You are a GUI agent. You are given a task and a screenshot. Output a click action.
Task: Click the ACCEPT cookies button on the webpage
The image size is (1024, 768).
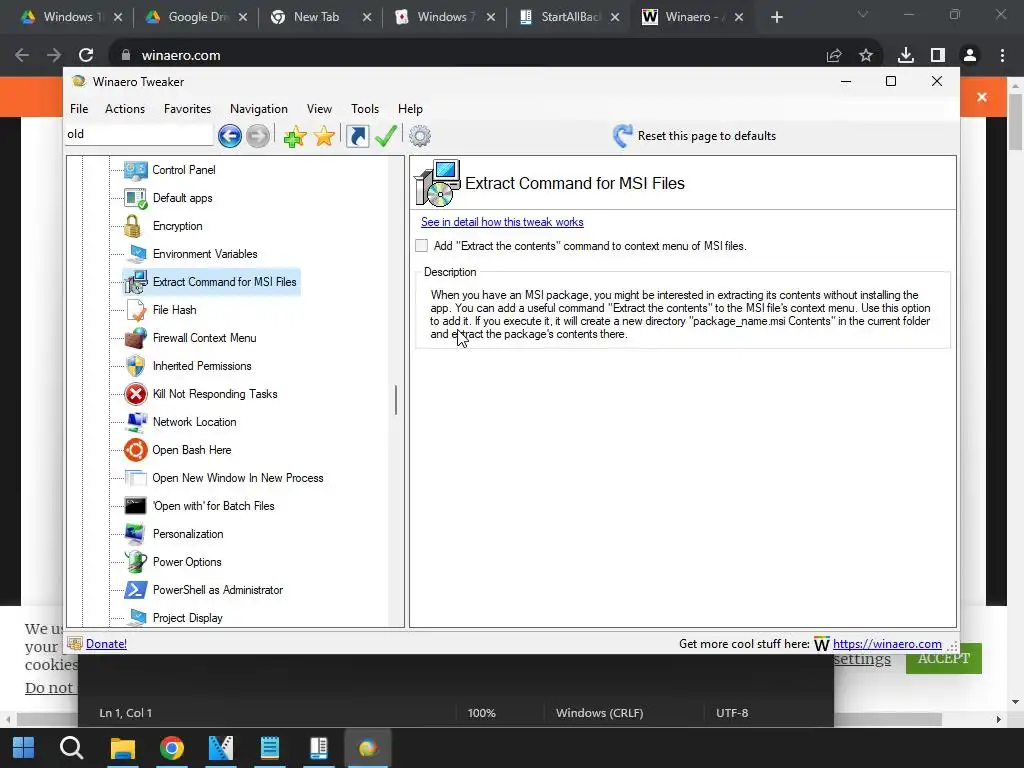coord(944,658)
